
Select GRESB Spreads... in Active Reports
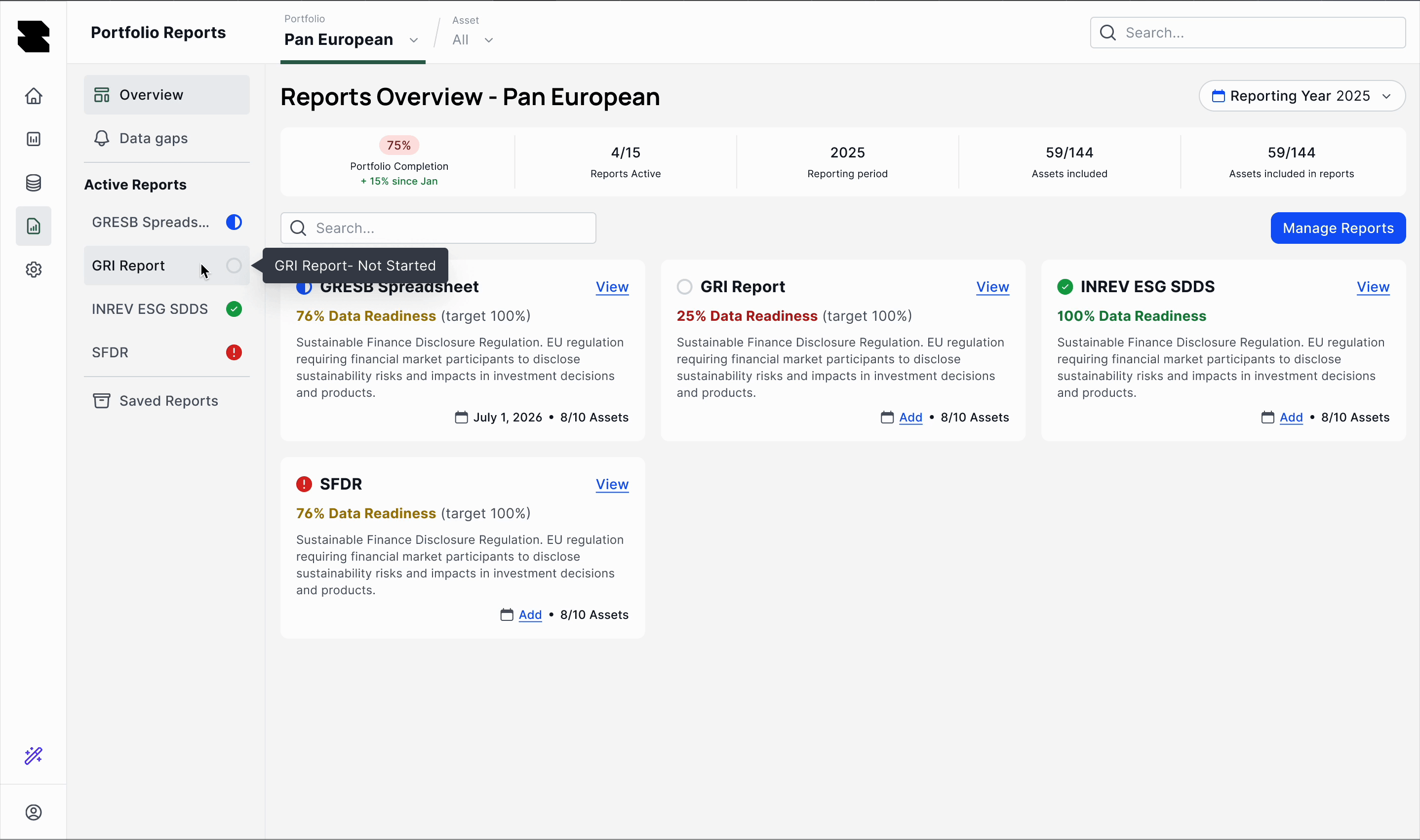click(166, 222)
